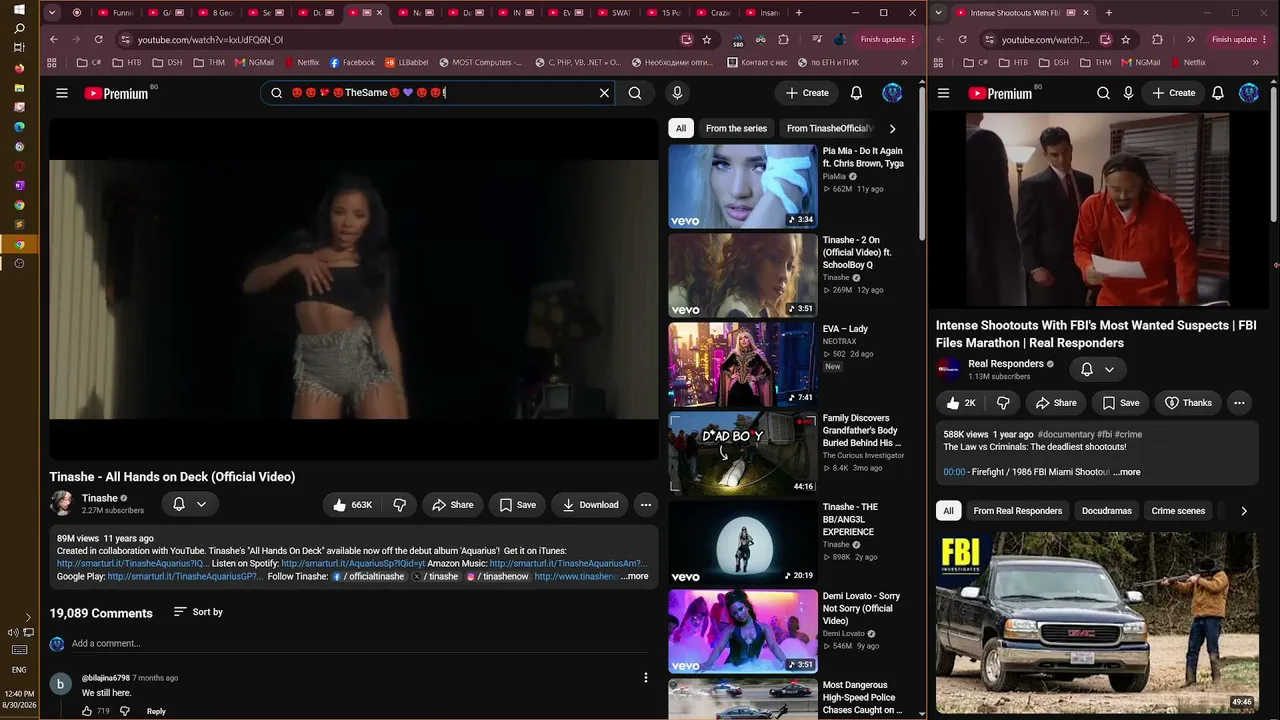Show next filter chips in right window

(1243, 511)
